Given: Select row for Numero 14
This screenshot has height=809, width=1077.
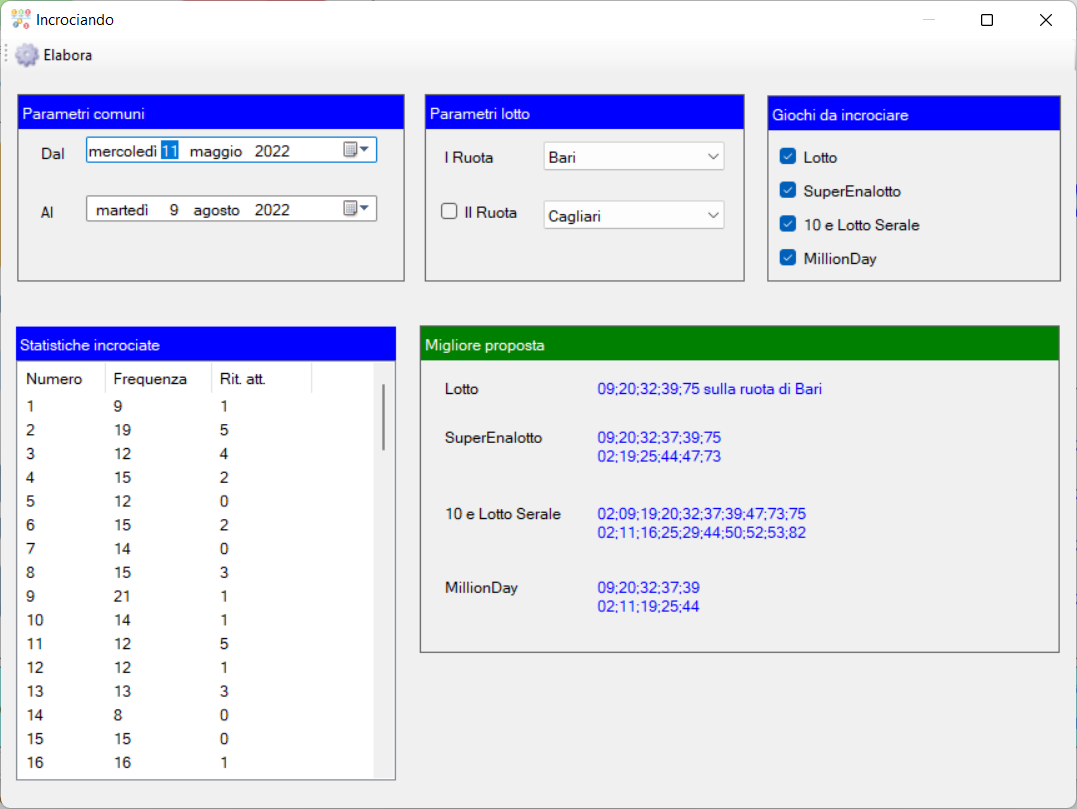Looking at the screenshot, I should 196,715.
